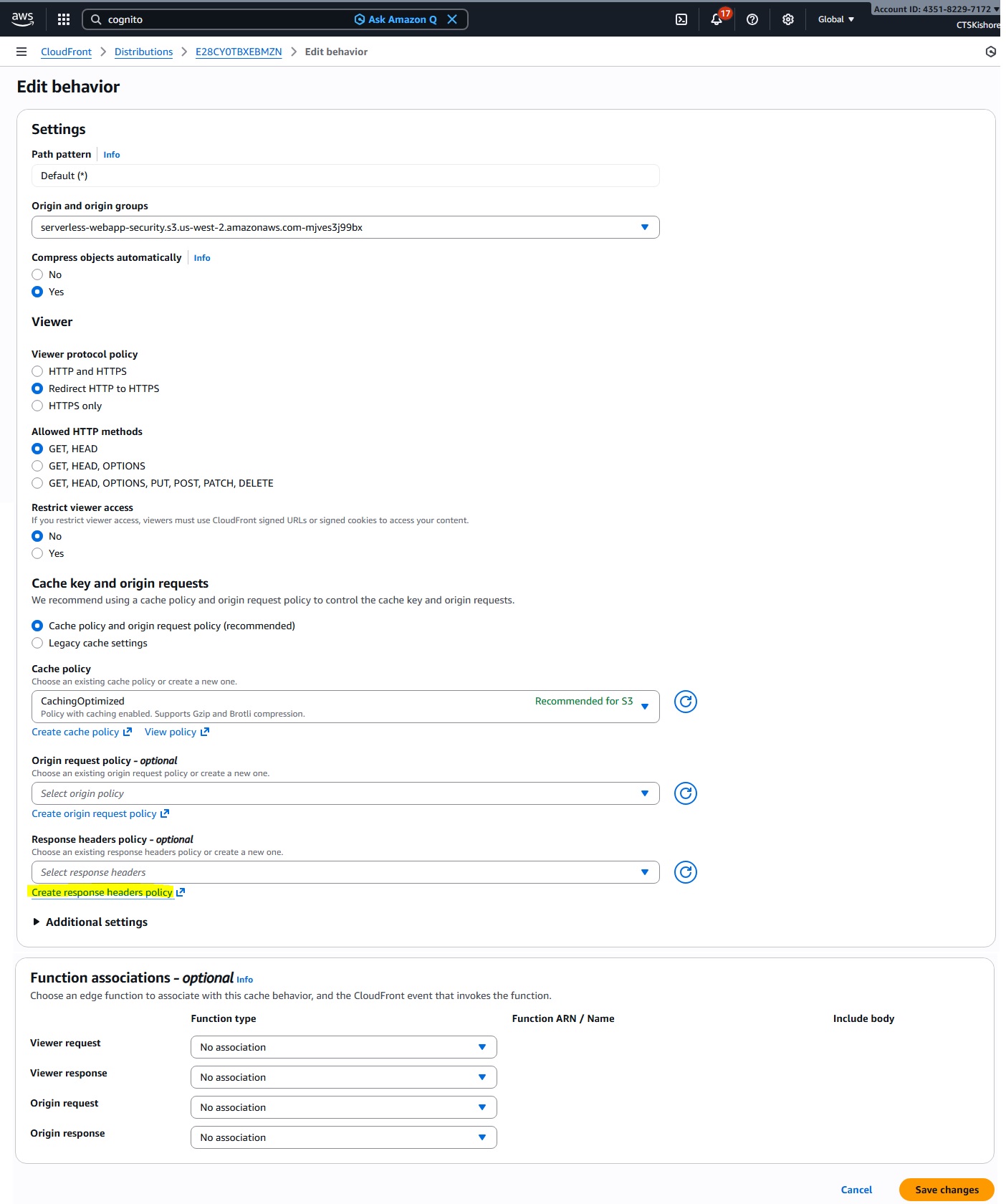Go to Distributions in the breadcrumb

coord(143,52)
